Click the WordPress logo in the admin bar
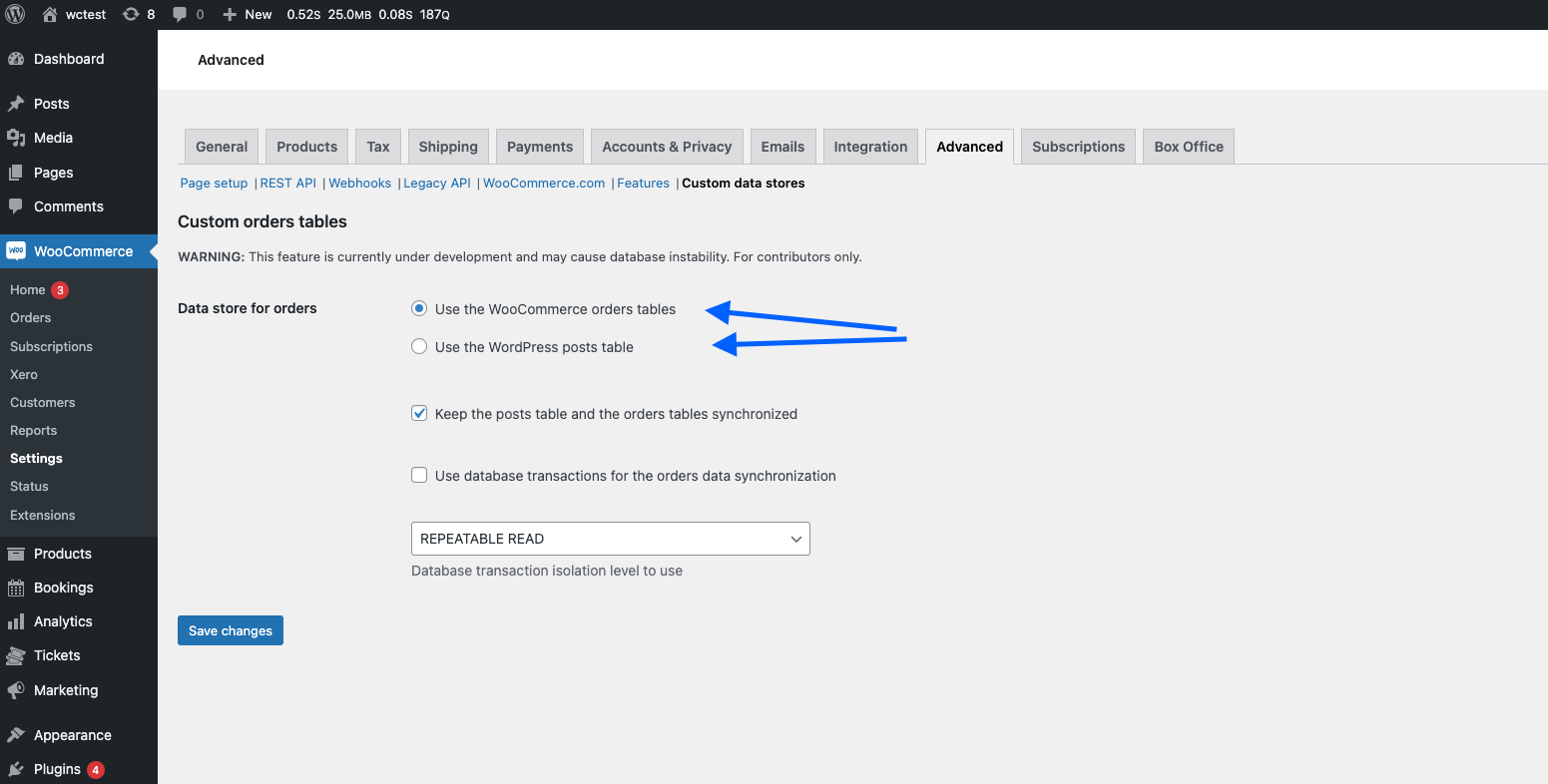Screen dimensions: 1548x784 (14, 14)
